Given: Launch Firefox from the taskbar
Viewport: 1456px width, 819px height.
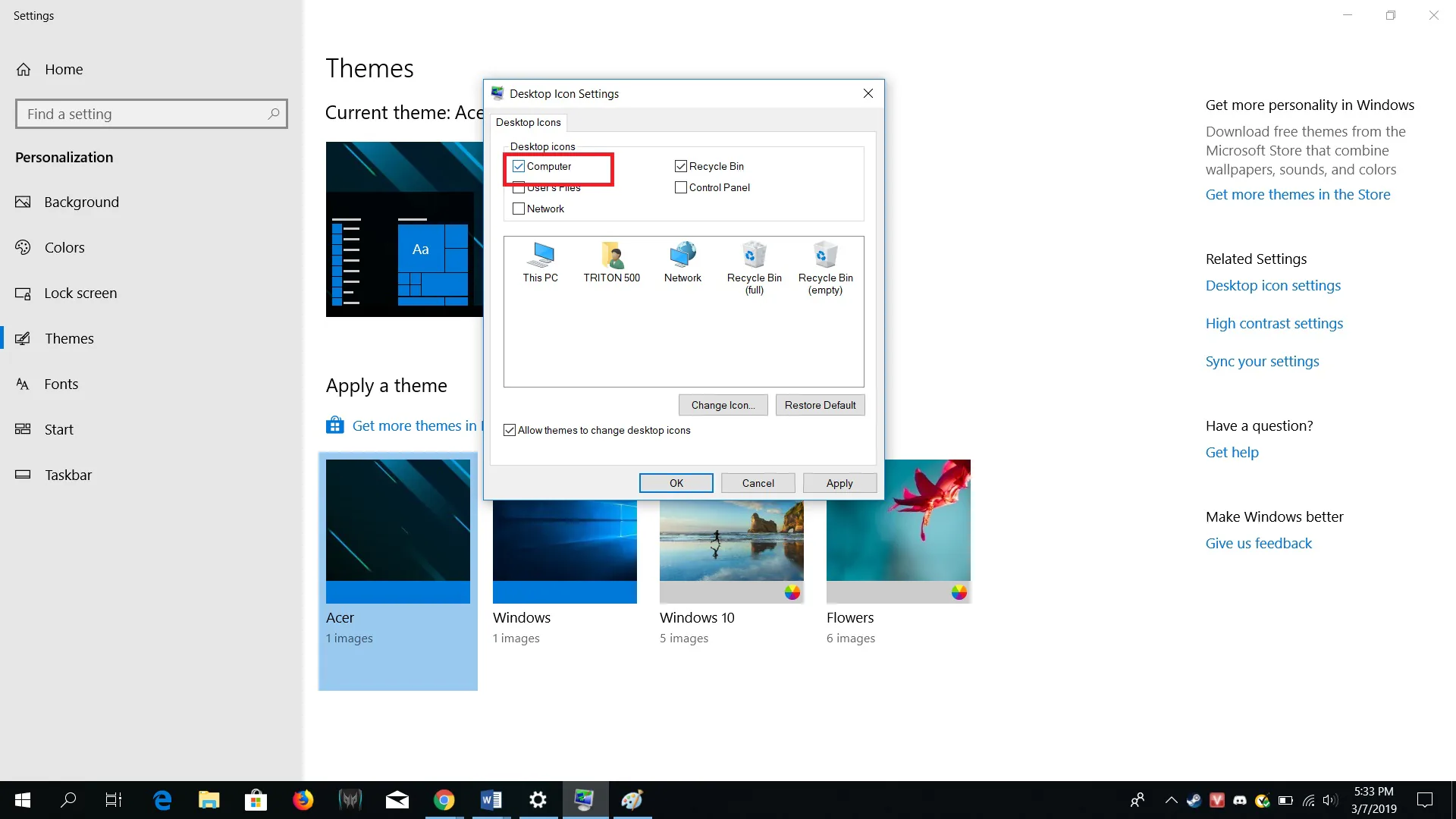Looking at the screenshot, I should click(303, 800).
